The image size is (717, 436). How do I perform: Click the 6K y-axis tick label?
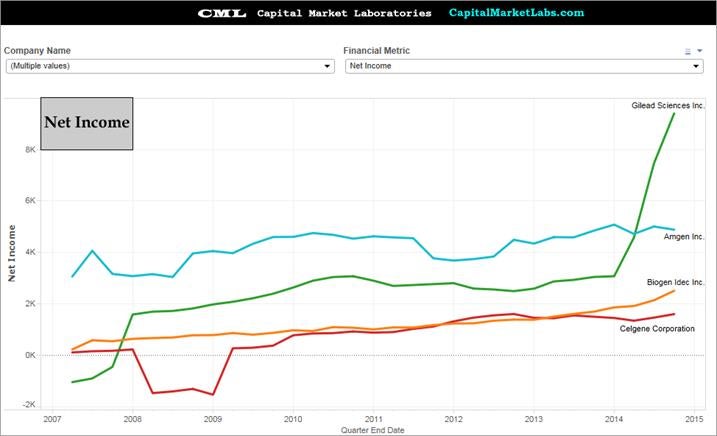pos(30,200)
